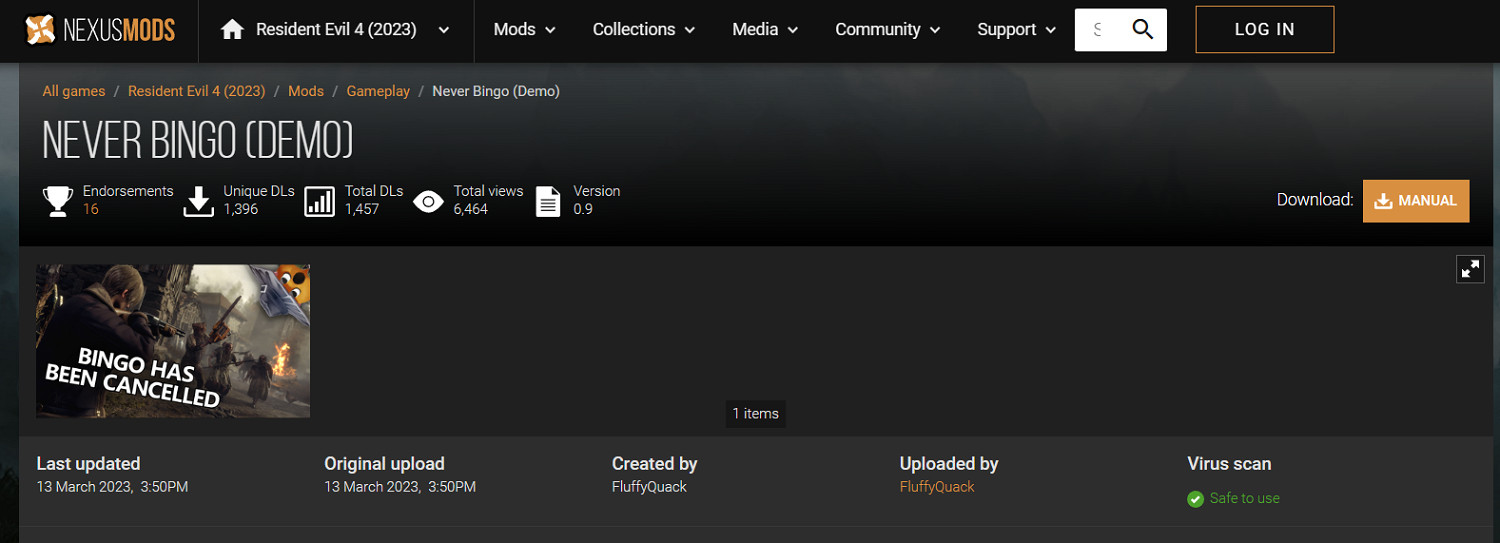Click the green Safe to use checkmark
Image resolution: width=1500 pixels, height=543 pixels.
coord(1195,499)
